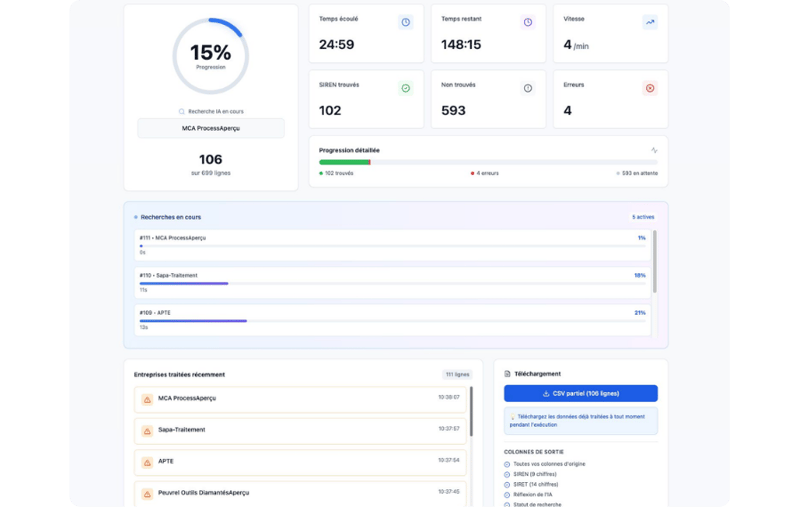Click the green SIREN trouvés checkmark icon
Image resolution: width=800 pixels, height=507 pixels.
point(405,88)
